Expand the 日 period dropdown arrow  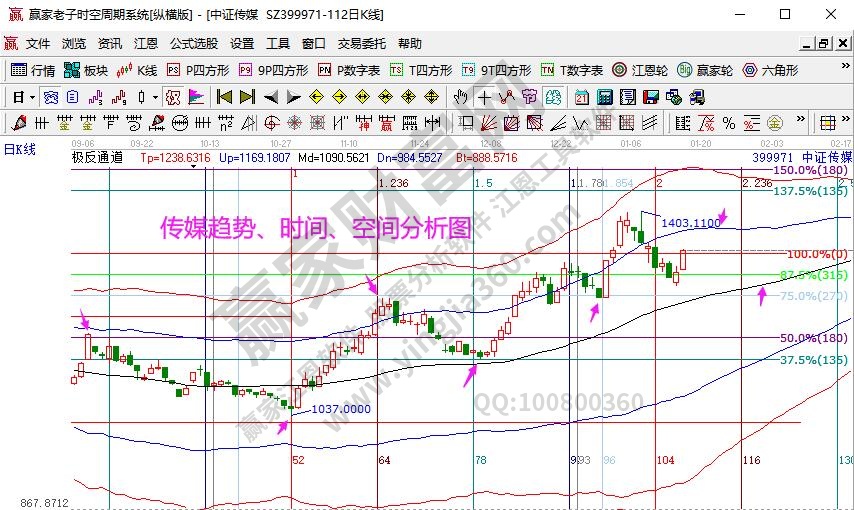pyautogui.click(x=32, y=97)
